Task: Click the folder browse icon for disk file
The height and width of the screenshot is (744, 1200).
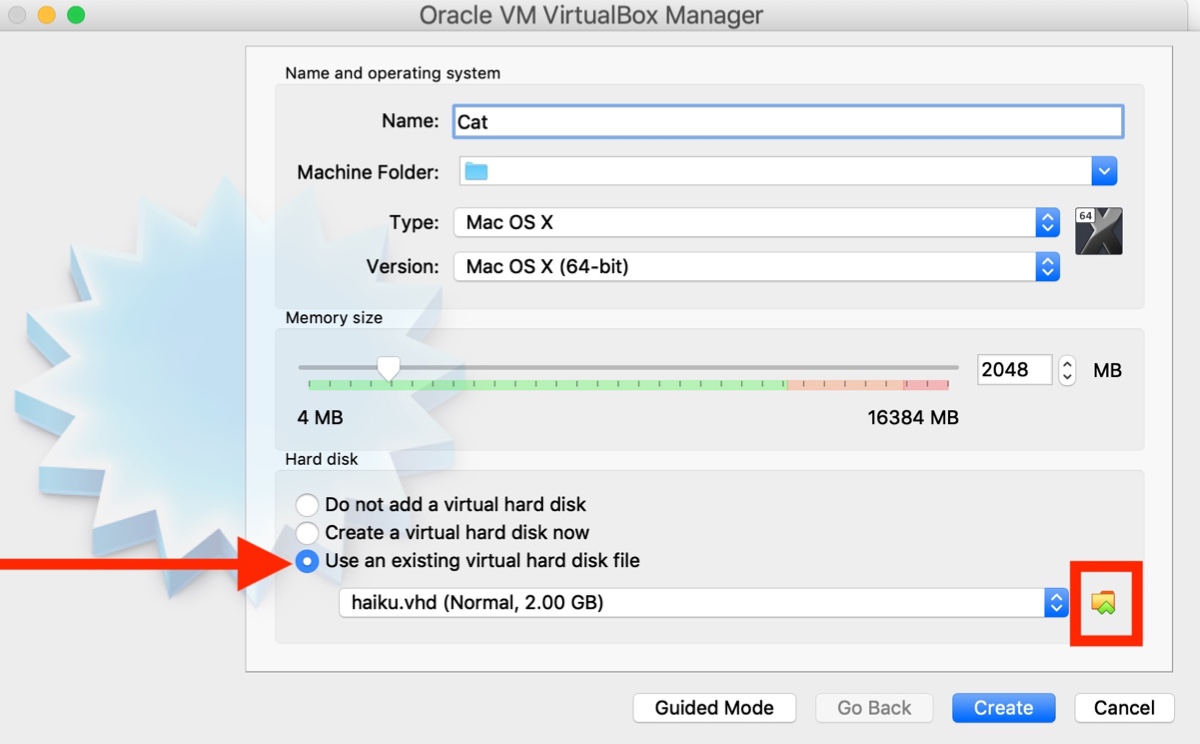Action: [x=1103, y=603]
